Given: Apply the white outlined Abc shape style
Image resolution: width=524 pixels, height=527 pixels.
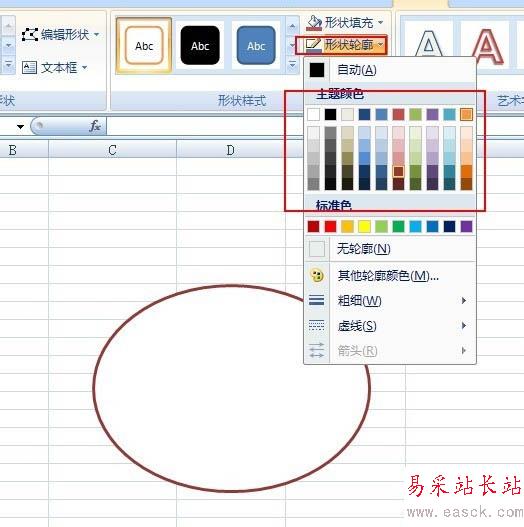Looking at the screenshot, I should tap(144, 46).
